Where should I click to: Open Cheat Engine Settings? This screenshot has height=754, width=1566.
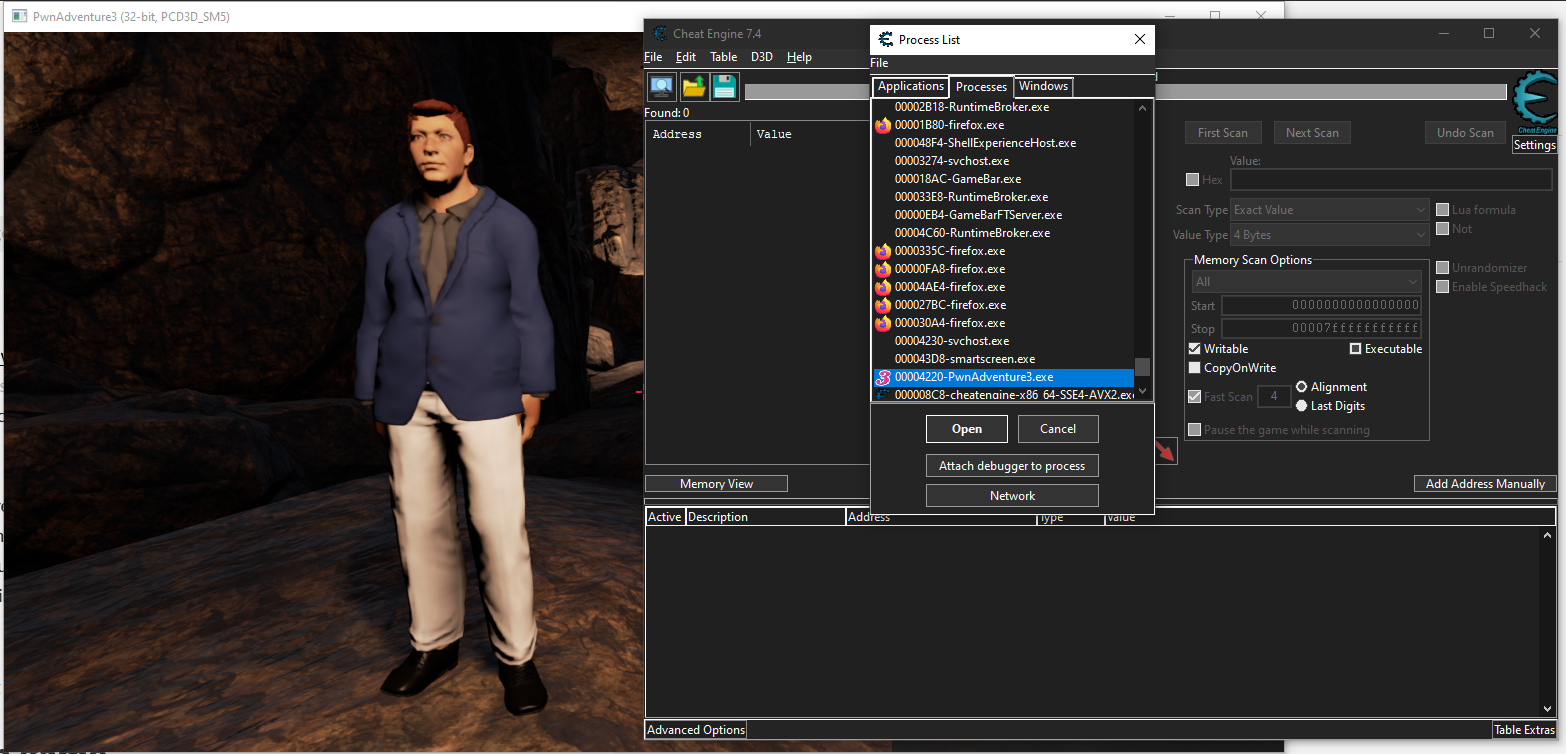[x=1534, y=145]
